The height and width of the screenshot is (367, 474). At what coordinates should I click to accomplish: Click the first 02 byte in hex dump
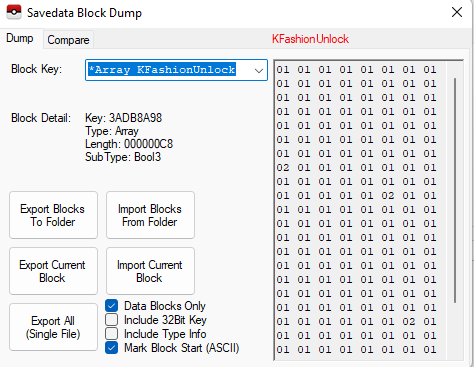283,167
